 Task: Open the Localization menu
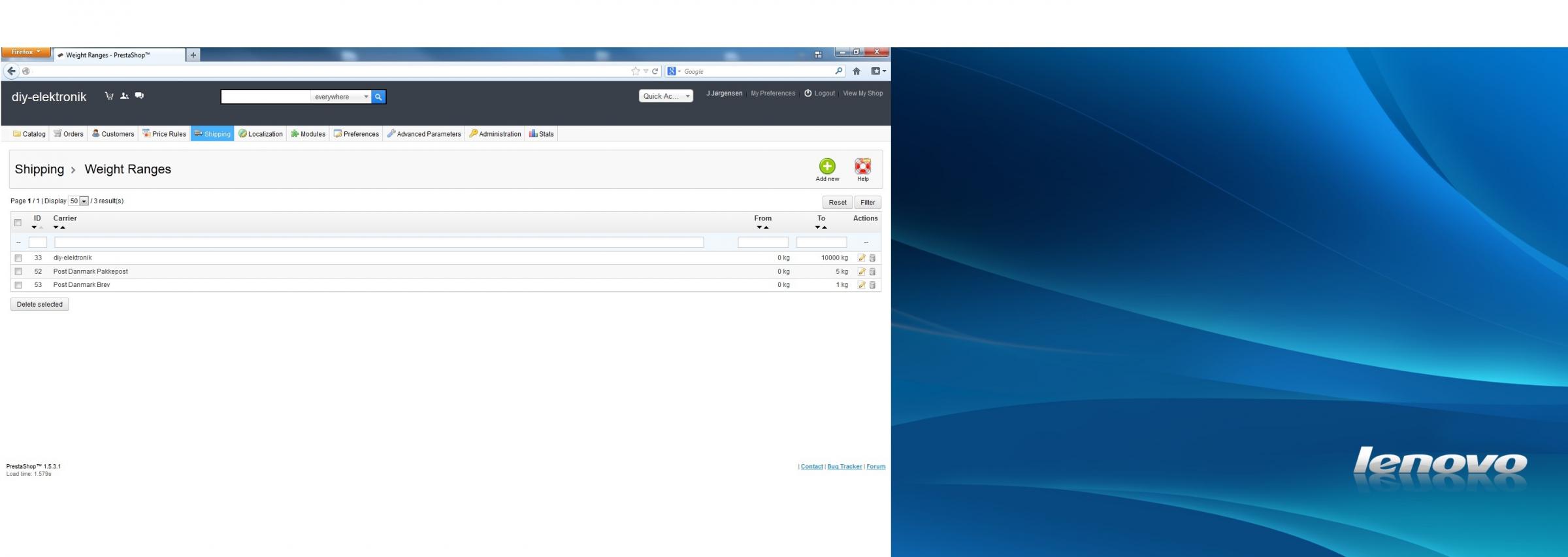click(x=261, y=134)
